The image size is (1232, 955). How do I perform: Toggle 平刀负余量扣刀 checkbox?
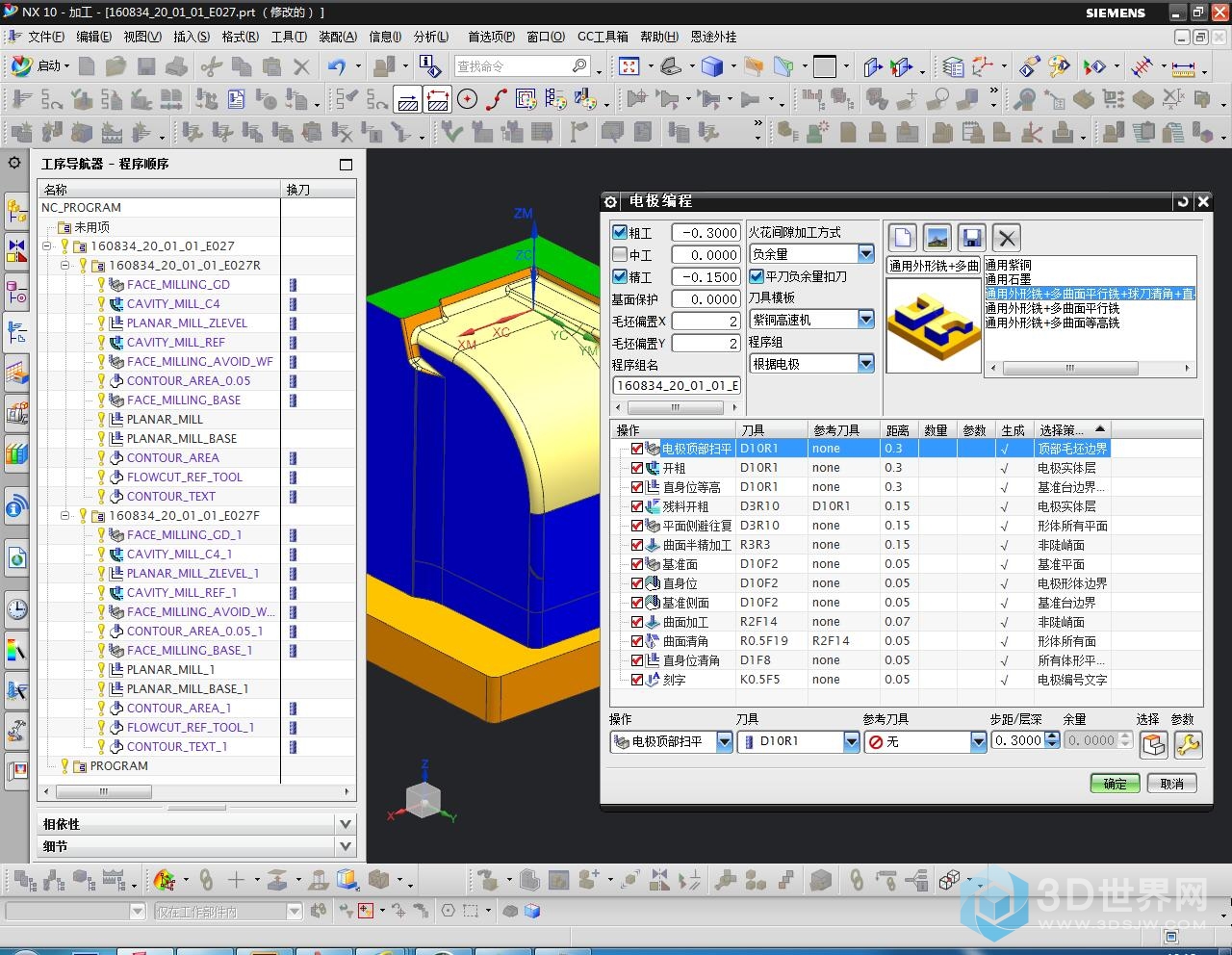pos(757,276)
